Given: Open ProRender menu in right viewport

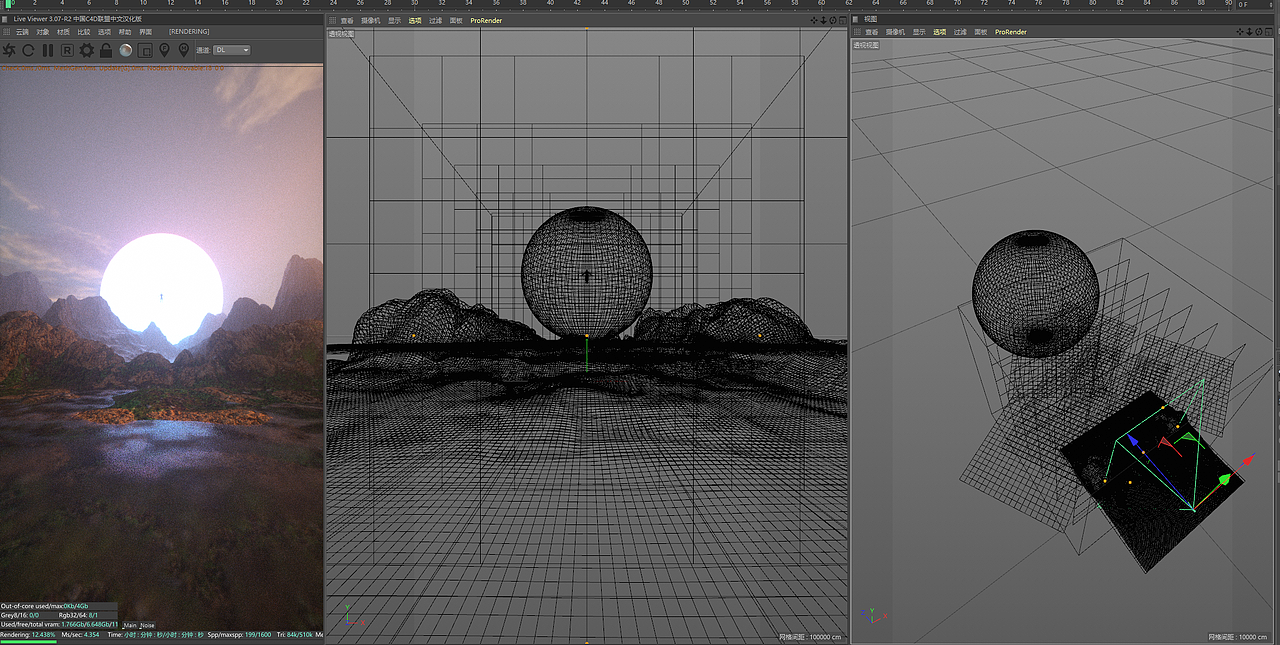Looking at the screenshot, I should (x=1011, y=32).
